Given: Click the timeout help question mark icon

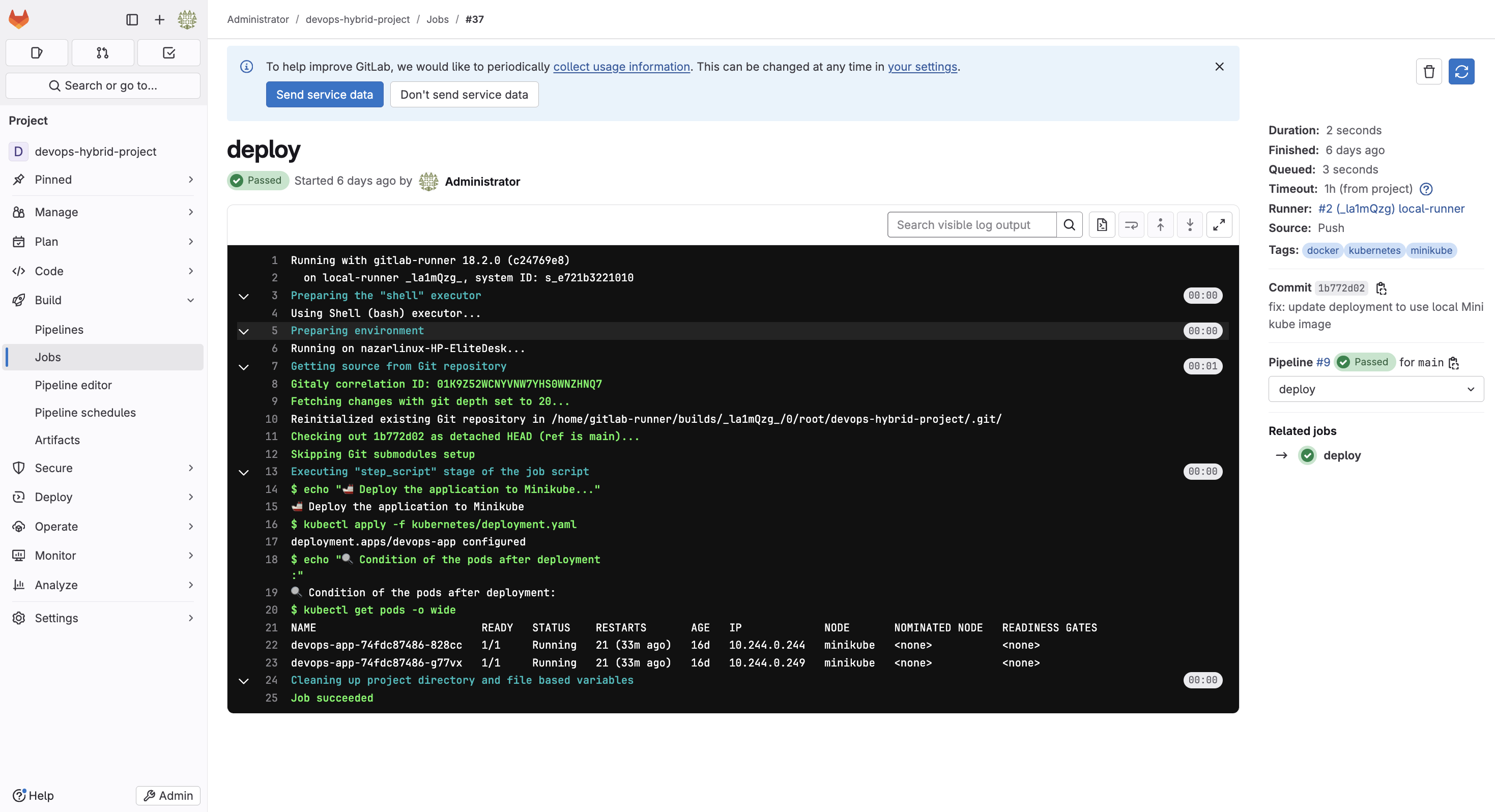Looking at the screenshot, I should [1426, 189].
